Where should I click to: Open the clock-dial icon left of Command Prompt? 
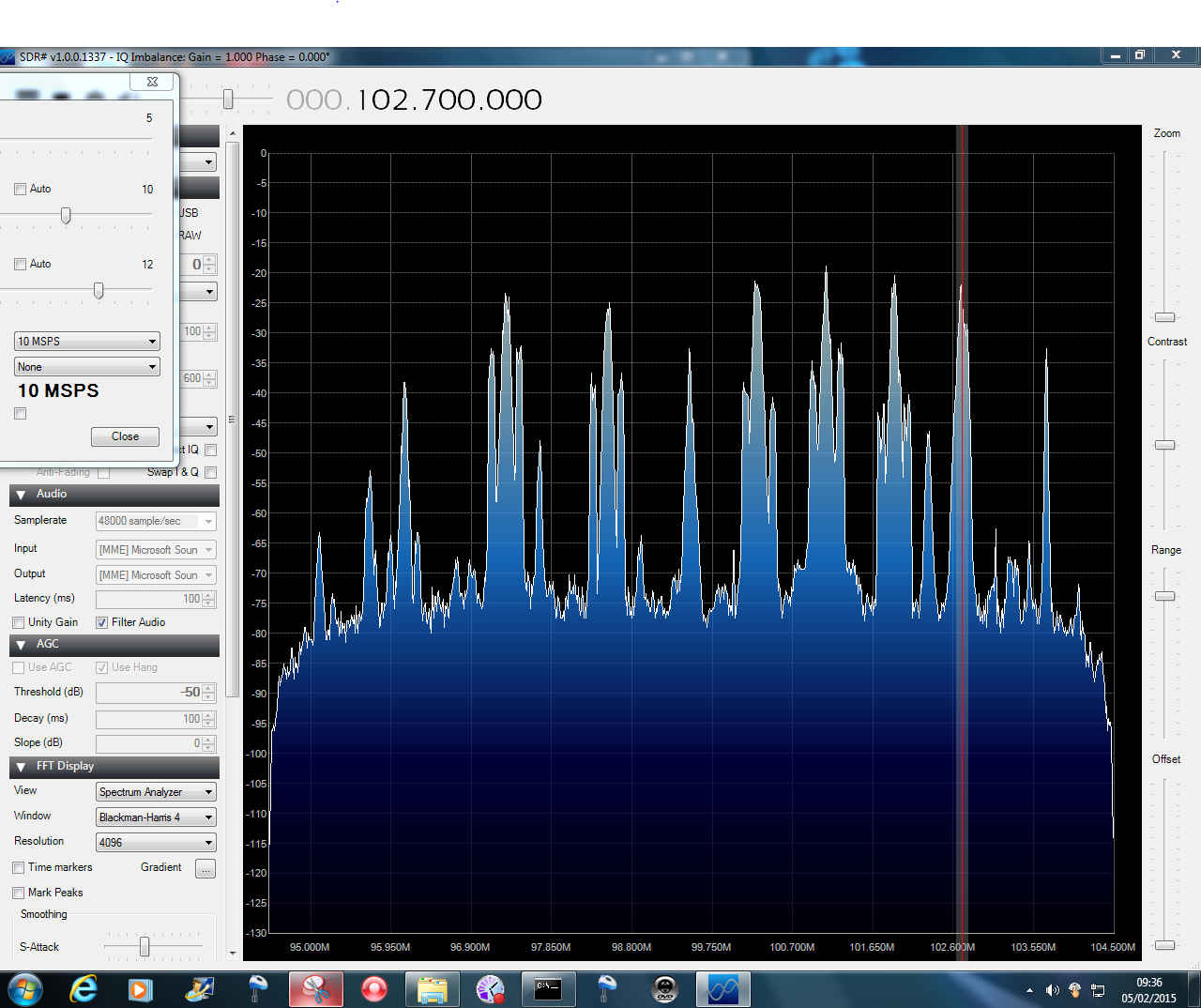click(490, 989)
